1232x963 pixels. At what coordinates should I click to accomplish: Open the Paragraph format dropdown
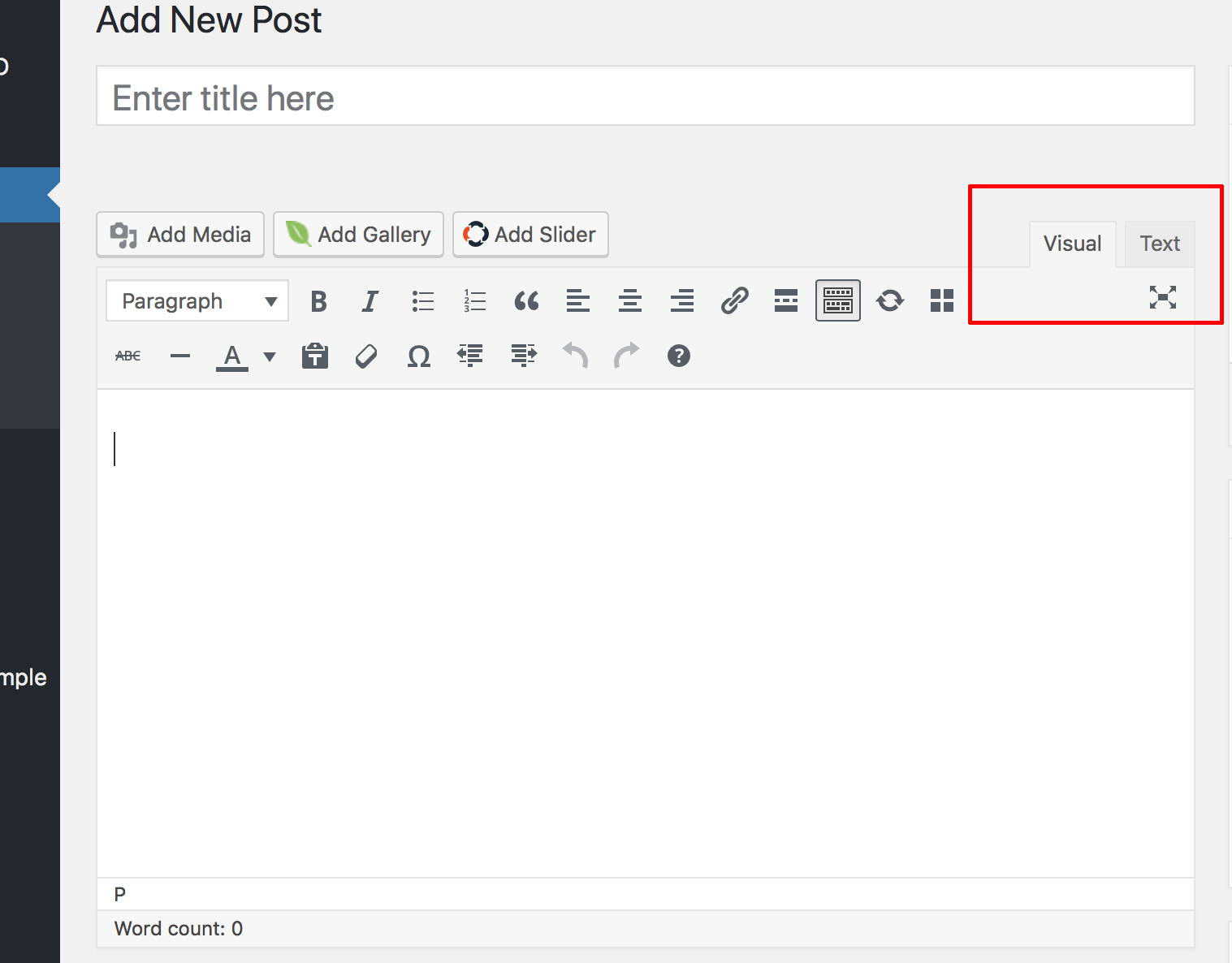coord(197,301)
